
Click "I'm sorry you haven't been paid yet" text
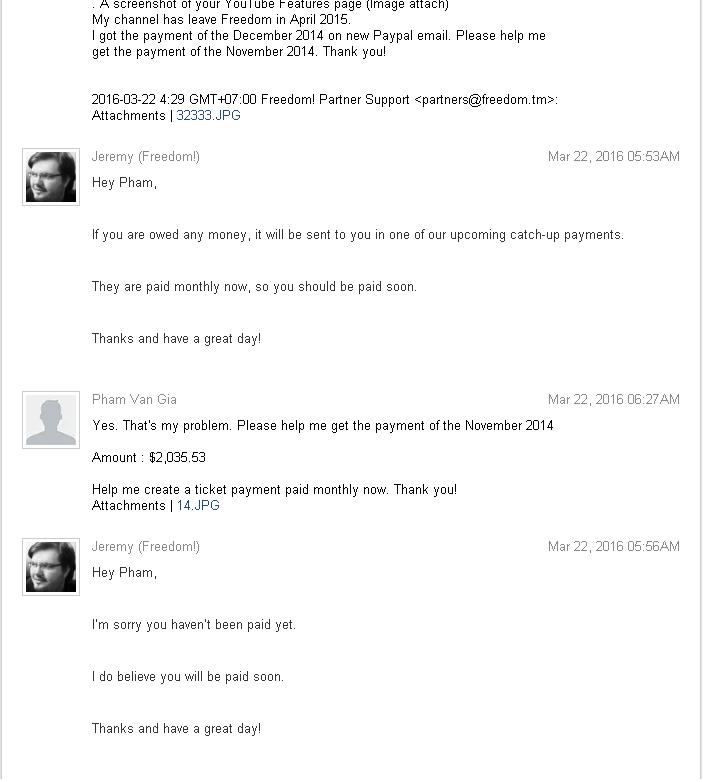point(194,625)
